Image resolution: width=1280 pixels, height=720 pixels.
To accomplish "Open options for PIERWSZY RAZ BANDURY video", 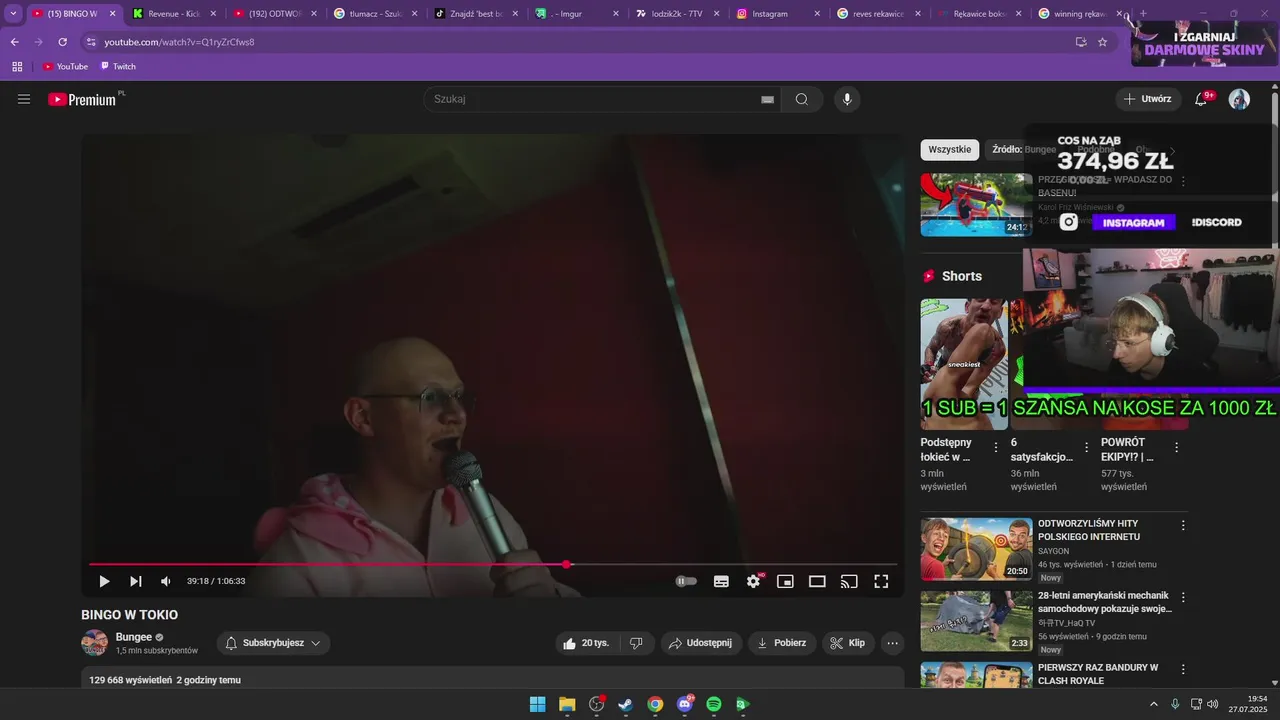I will tap(1183, 669).
